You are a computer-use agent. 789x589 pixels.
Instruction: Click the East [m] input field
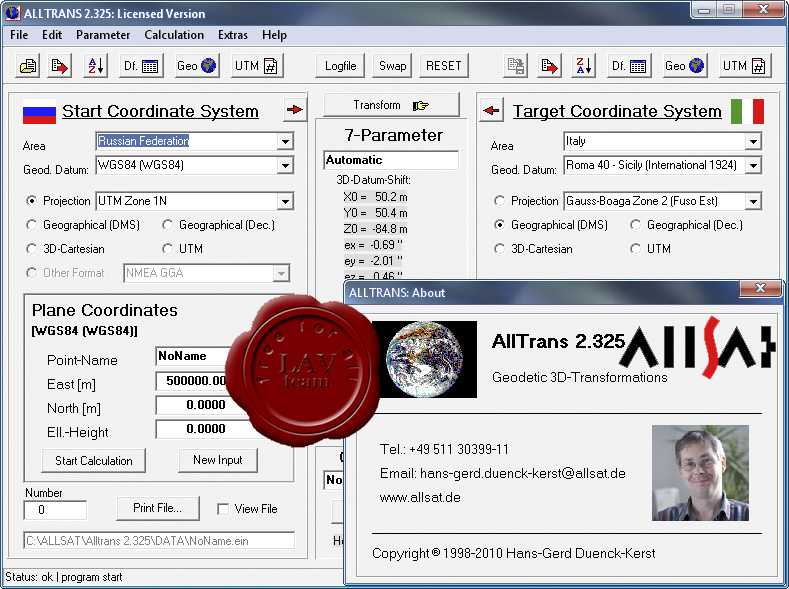point(196,381)
